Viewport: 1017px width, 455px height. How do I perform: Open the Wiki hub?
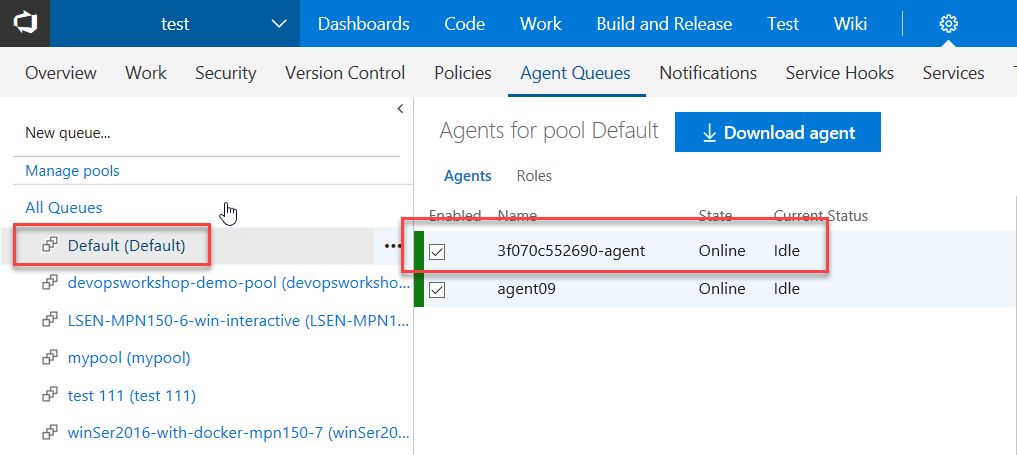click(x=850, y=24)
